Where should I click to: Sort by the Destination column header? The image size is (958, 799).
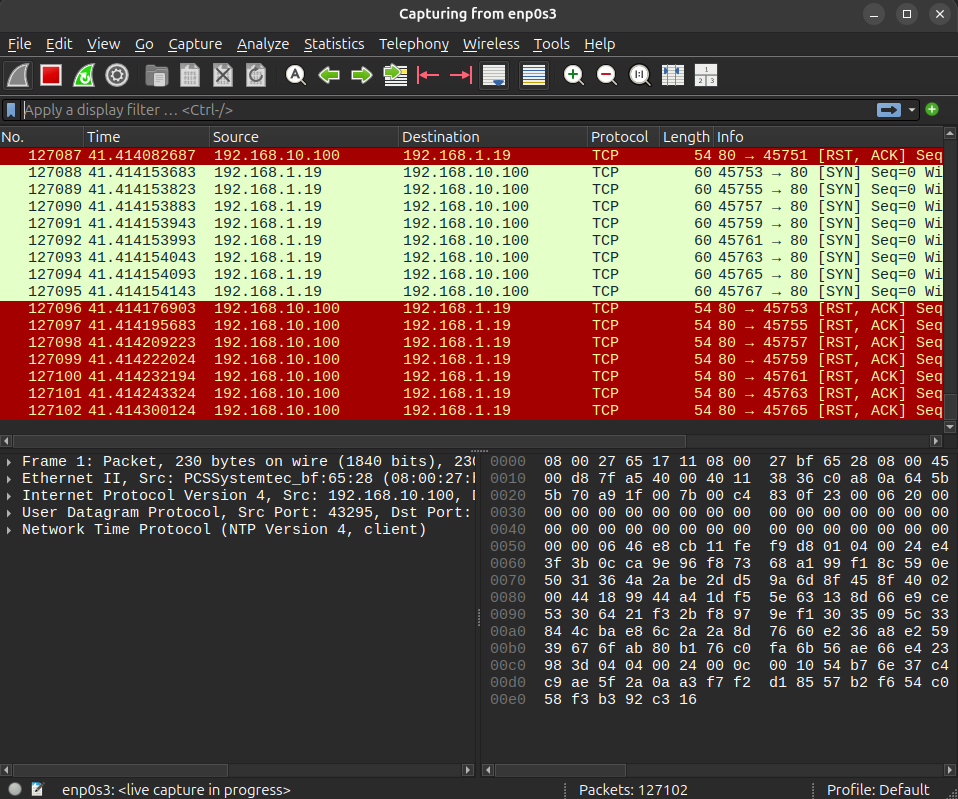[x=493, y=137]
